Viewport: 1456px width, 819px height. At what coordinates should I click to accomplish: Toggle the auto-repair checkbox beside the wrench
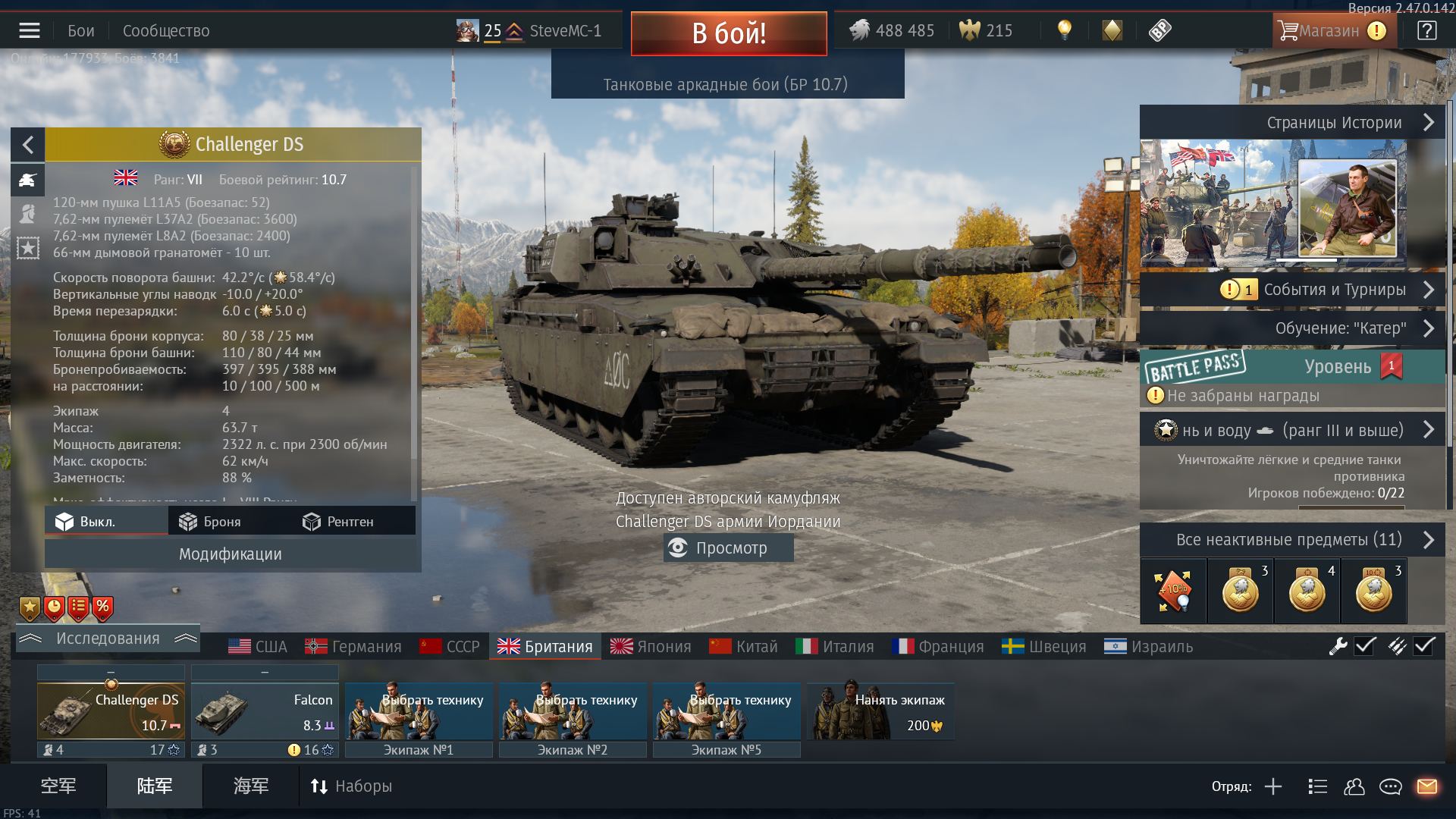[1366, 646]
